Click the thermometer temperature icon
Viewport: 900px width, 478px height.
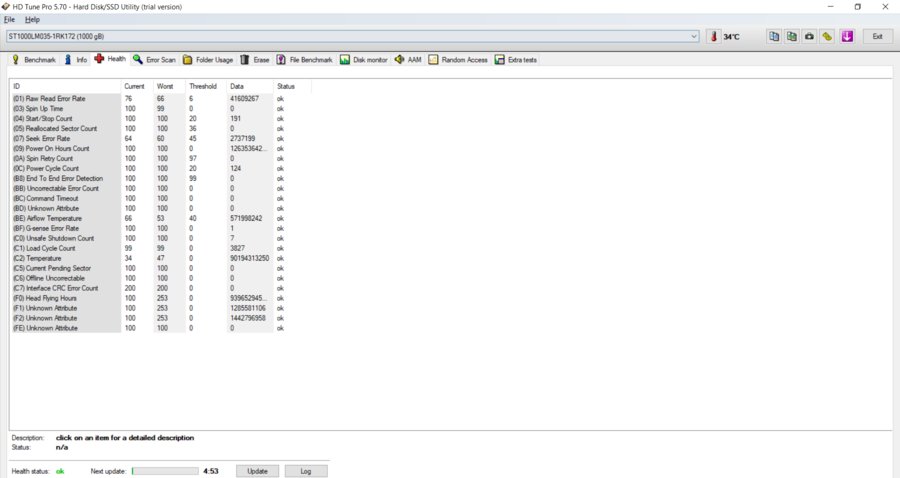pos(714,36)
